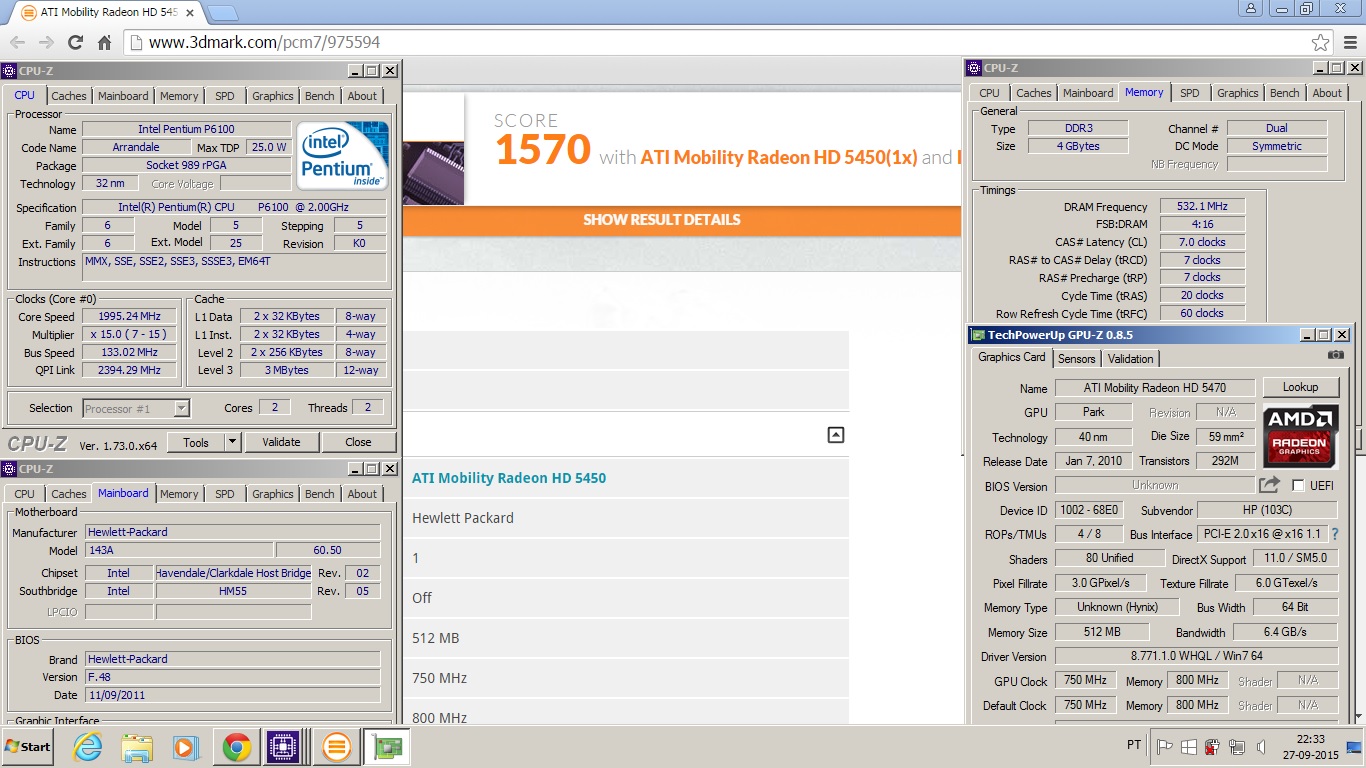Click the Chrome user profile icon in title bar
The height and width of the screenshot is (768, 1366).
(1251, 9)
